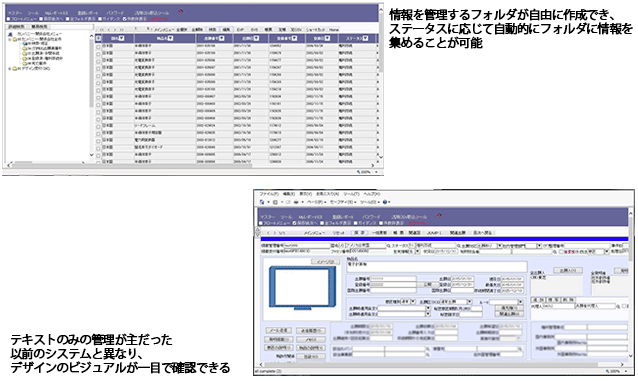This screenshot has width=638, height=381.
Task: Toggle フロートメニュー checkbox in list window
Action: tap(9, 19)
